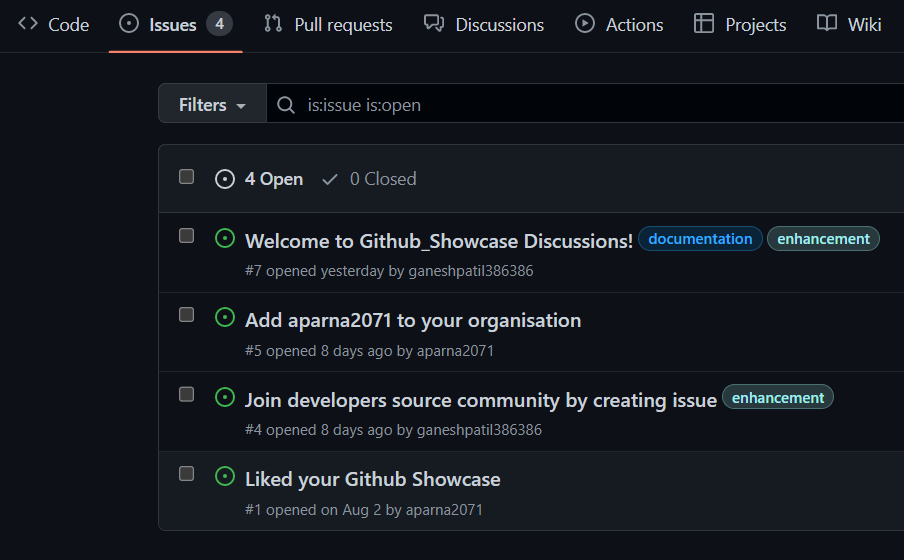
Task: Open author link ganeshpatil386386 on issue #7
Action: 470,271
